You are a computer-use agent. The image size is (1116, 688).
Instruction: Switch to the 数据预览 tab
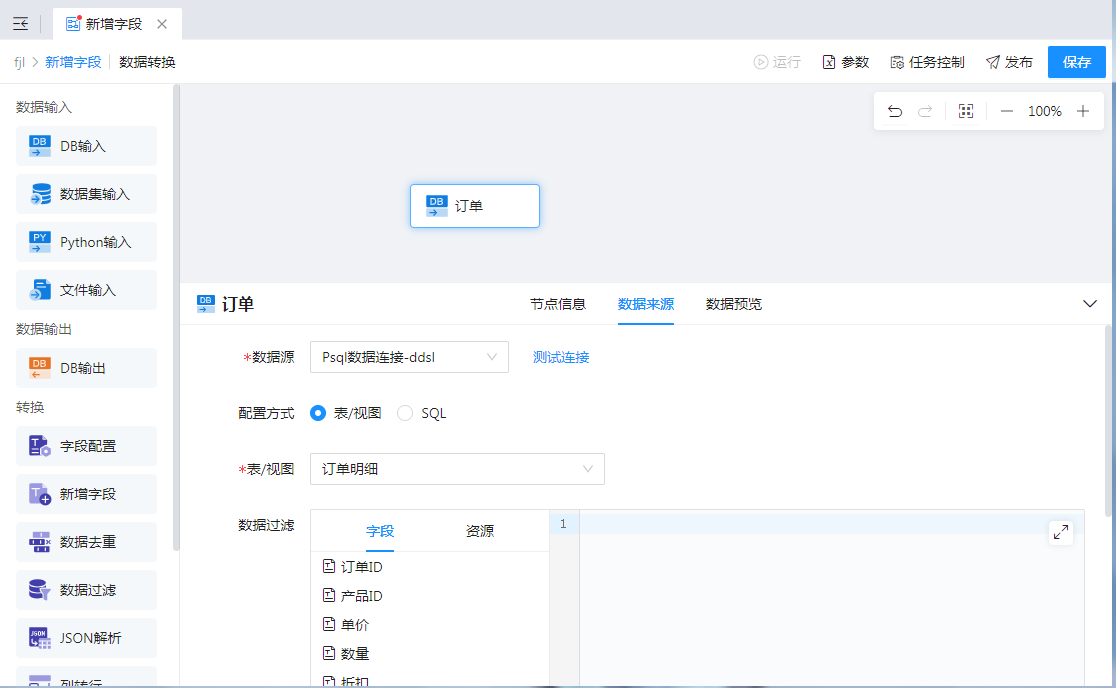734,304
